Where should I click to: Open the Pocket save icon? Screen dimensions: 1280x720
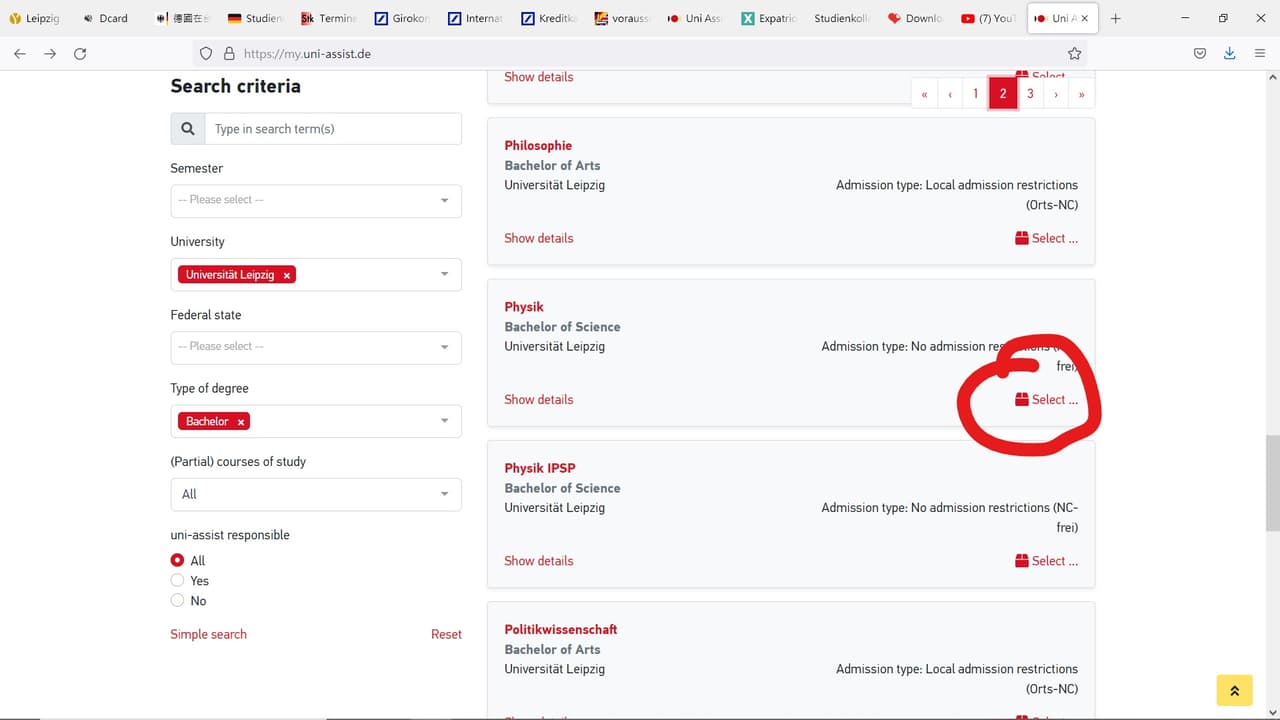(1200, 54)
